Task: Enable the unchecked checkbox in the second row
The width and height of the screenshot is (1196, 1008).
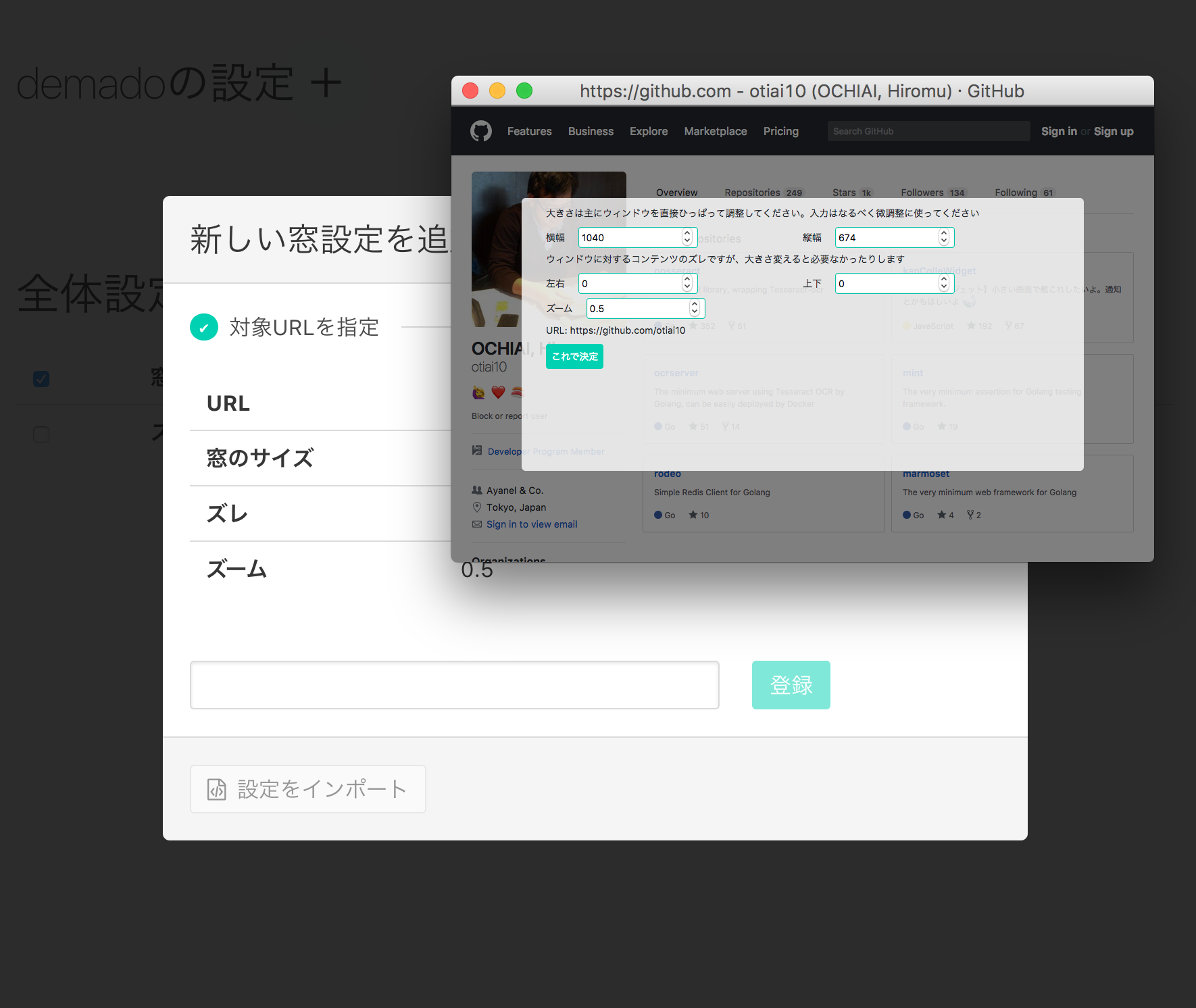Action: pyautogui.click(x=41, y=434)
